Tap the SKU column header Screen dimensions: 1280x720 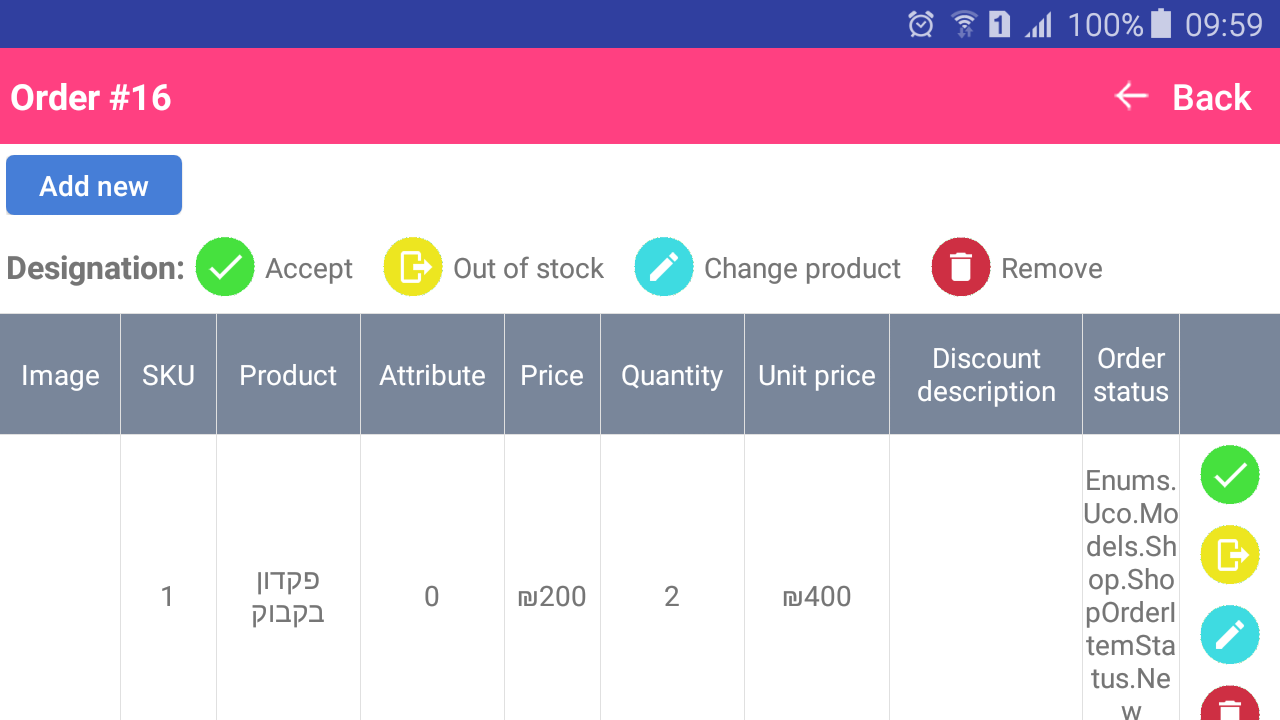168,375
